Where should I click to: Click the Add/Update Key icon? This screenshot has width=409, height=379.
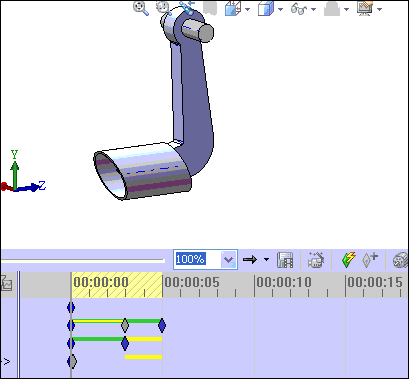(x=370, y=260)
